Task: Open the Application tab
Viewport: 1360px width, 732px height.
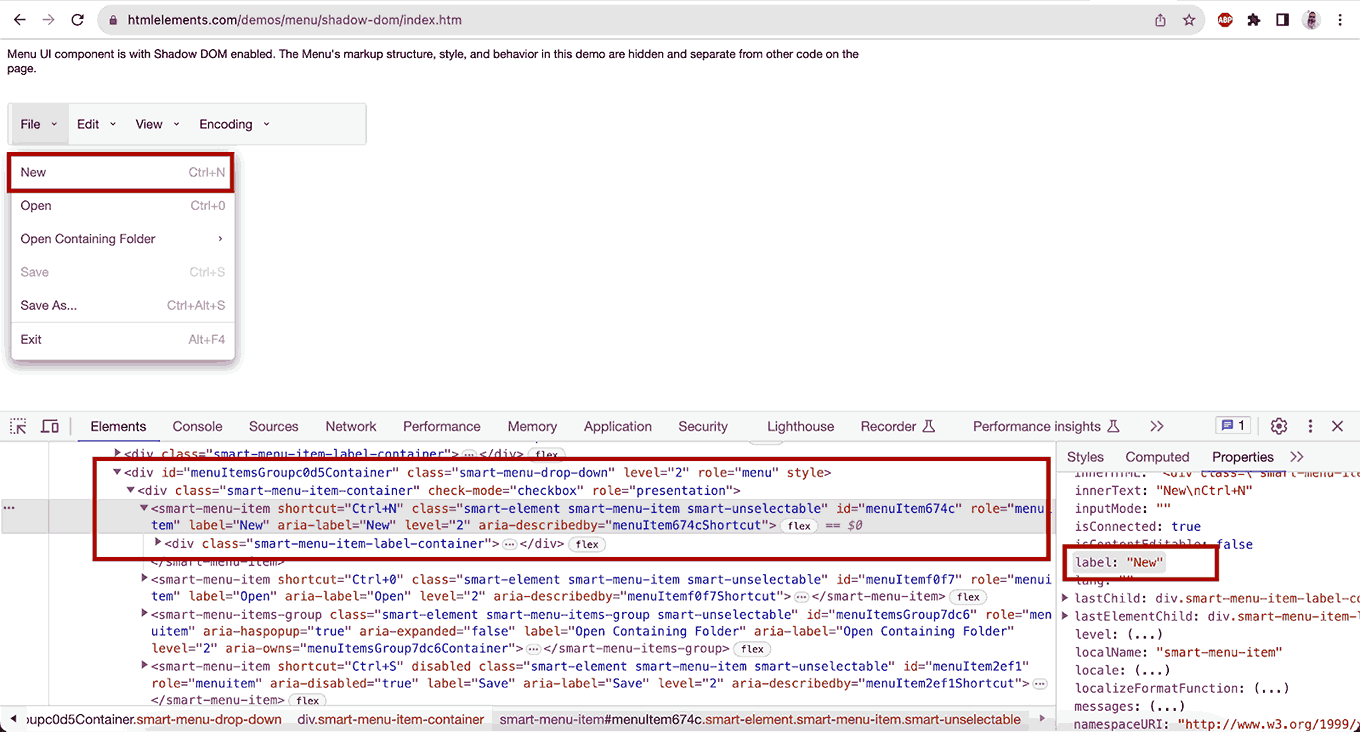Action: [x=618, y=426]
